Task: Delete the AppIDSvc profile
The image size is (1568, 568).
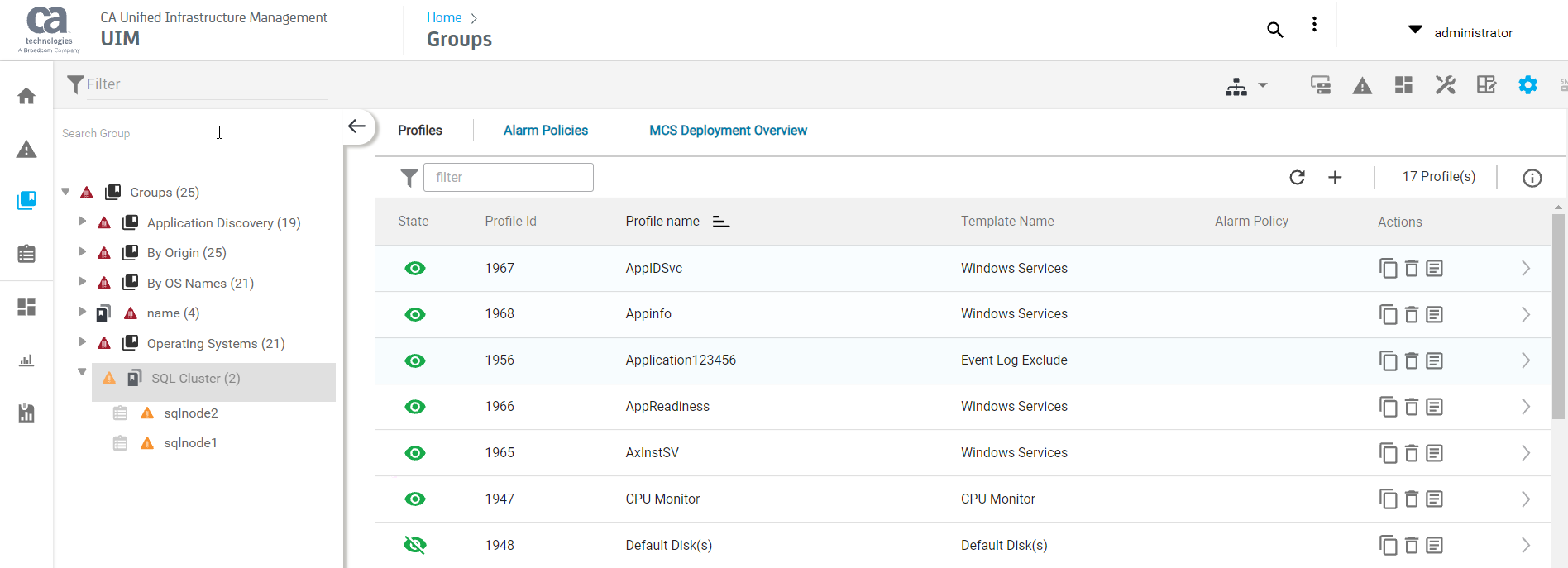Action: [x=1412, y=269]
